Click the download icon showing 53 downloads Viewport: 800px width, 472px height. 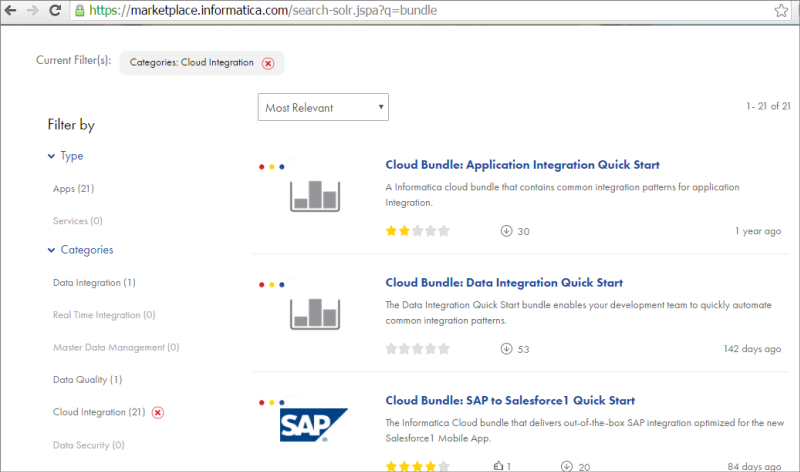[x=506, y=349]
